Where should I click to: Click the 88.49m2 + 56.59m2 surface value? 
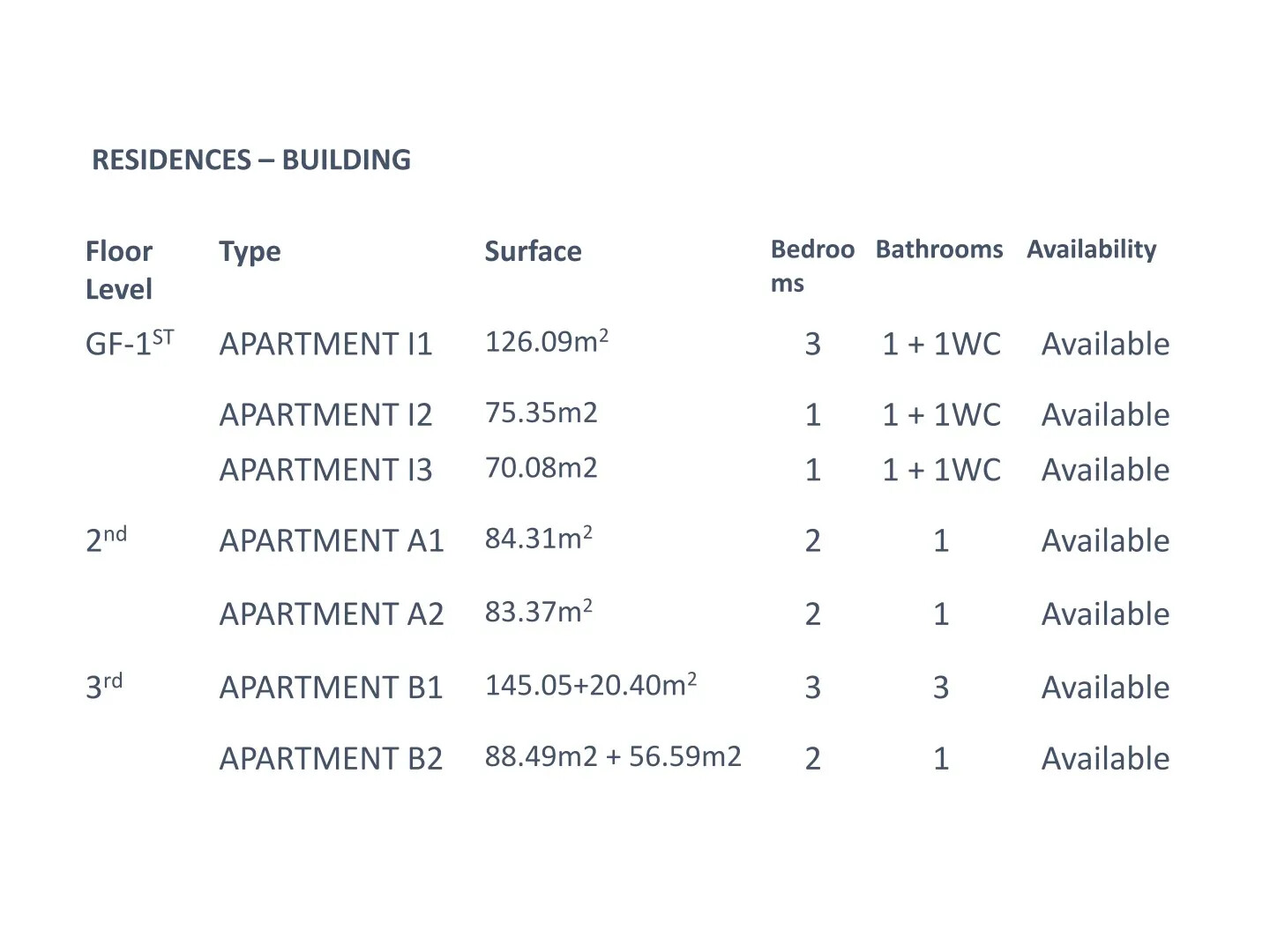(613, 756)
